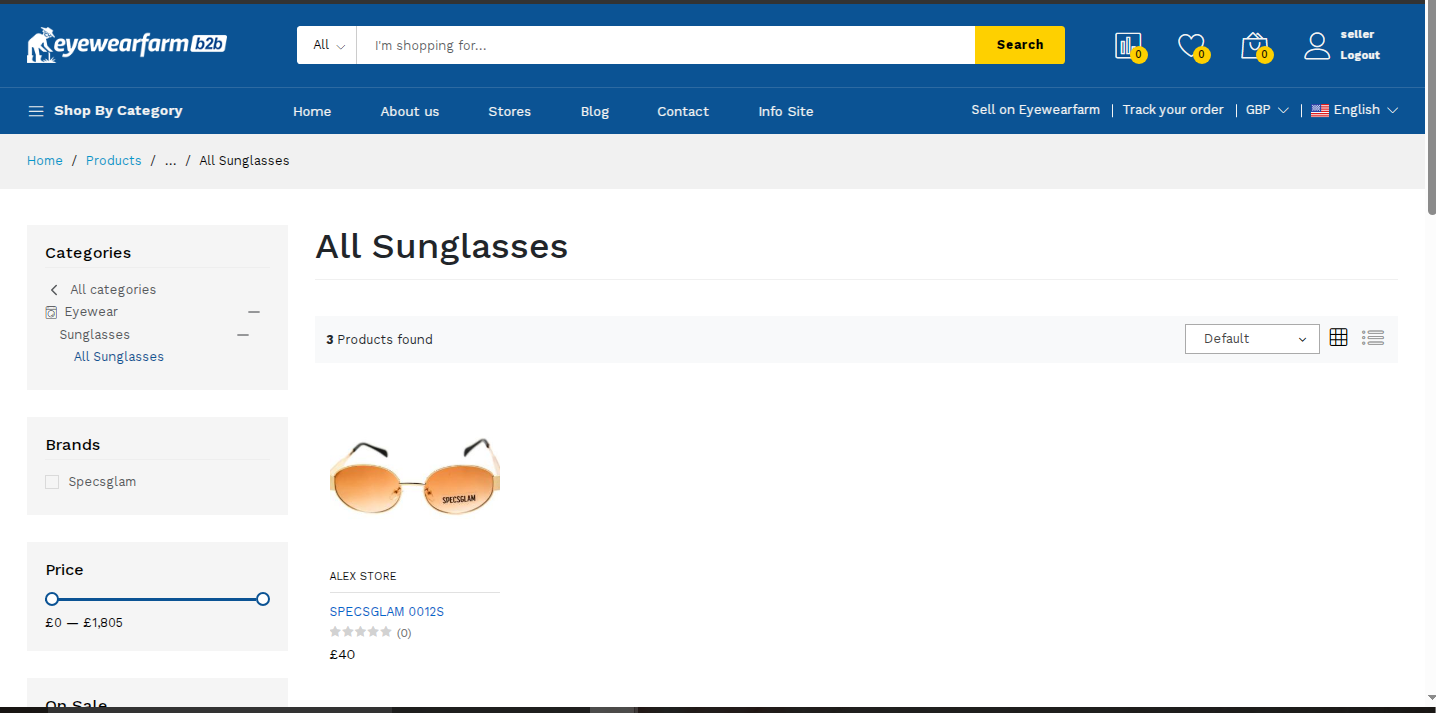Collapse the Eyewear category
This screenshot has width=1436, height=713.
(x=254, y=312)
